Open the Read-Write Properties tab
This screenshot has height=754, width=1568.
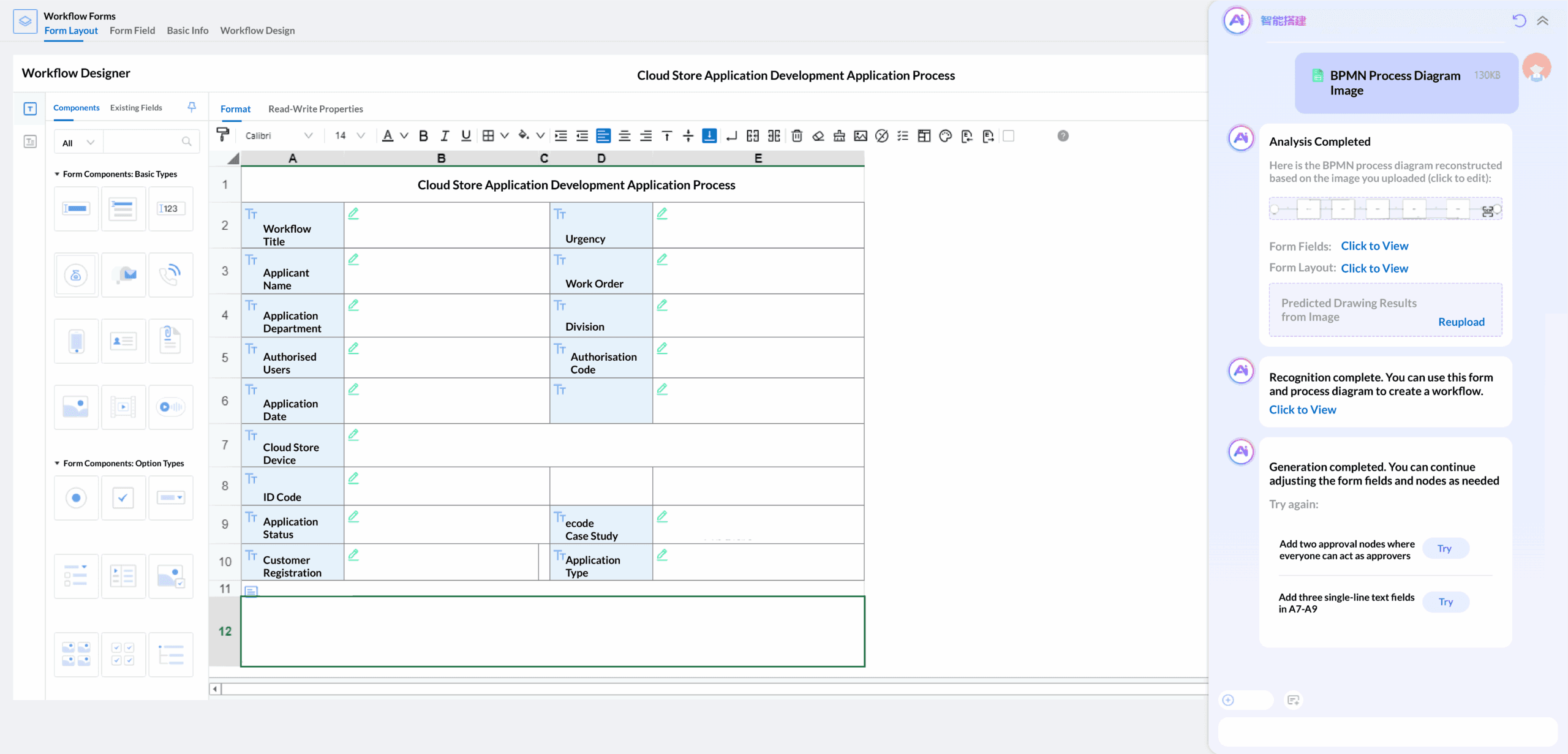pyautogui.click(x=315, y=109)
